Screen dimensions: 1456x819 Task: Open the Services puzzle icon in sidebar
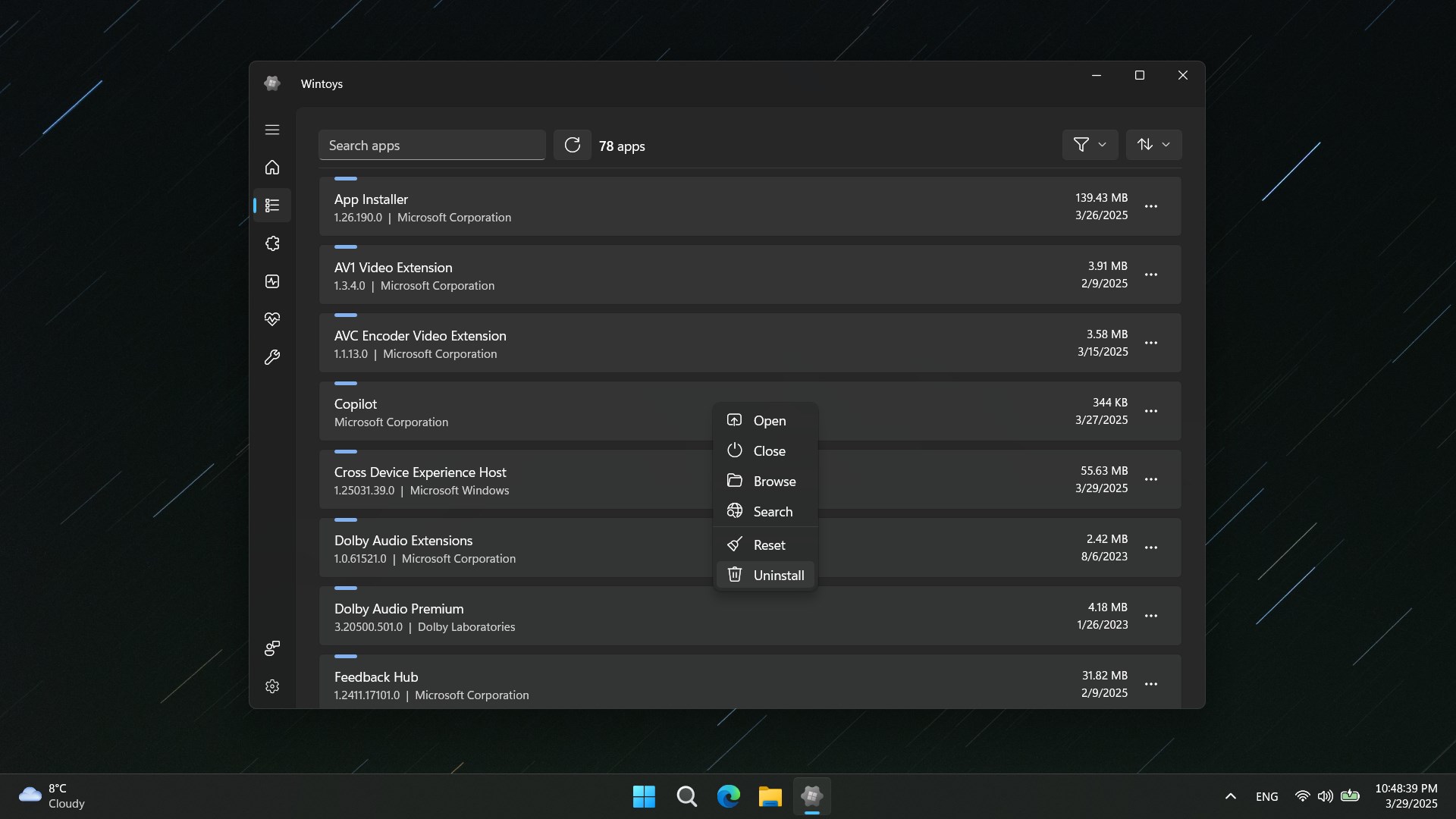271,243
